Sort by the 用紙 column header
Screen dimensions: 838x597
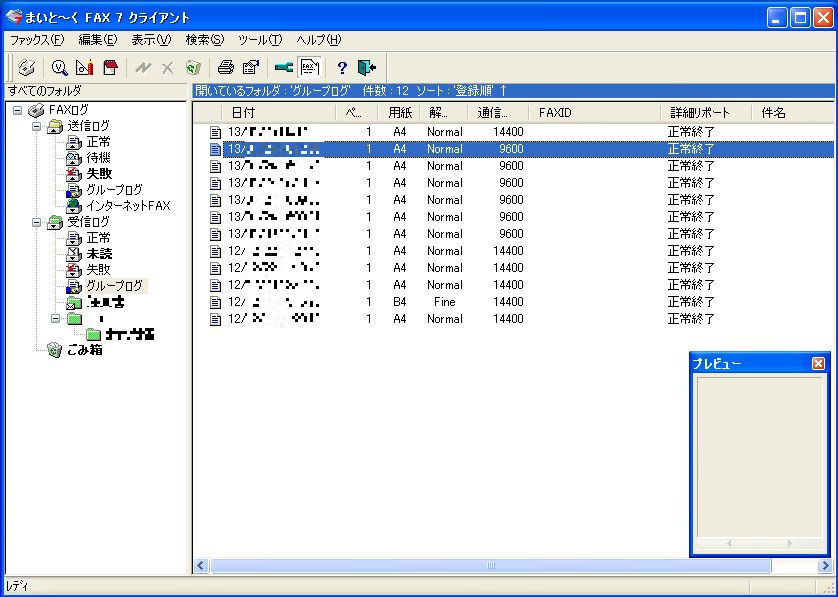point(399,113)
